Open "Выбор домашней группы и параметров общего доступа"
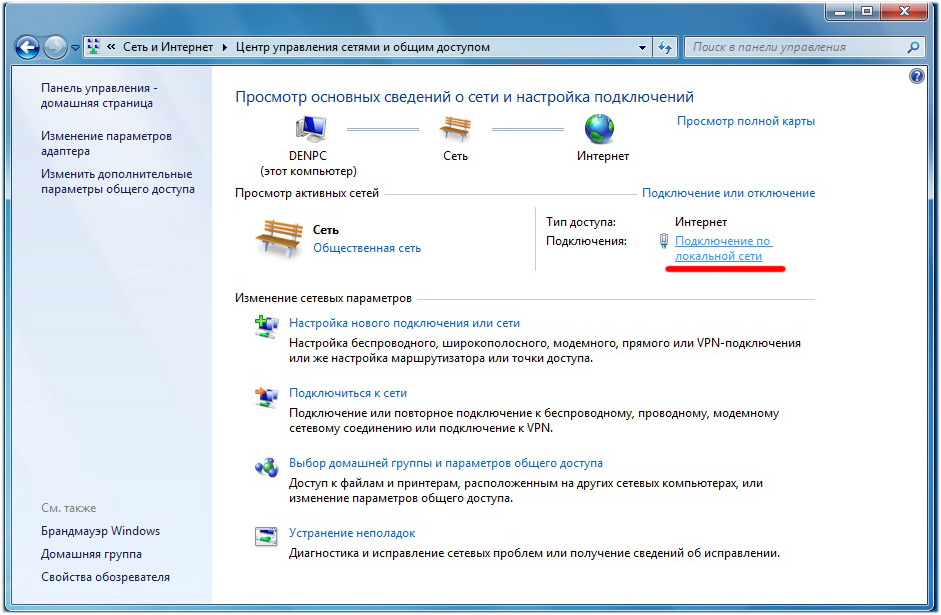 coord(446,463)
